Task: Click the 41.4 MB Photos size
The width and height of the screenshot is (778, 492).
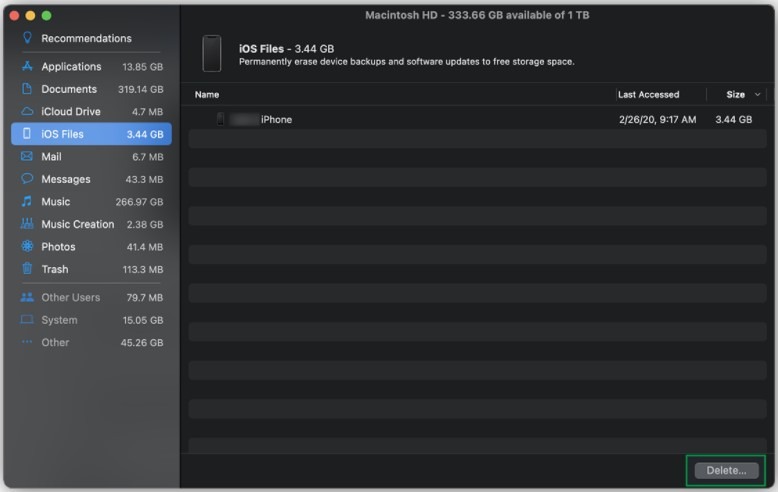Action: tap(145, 247)
